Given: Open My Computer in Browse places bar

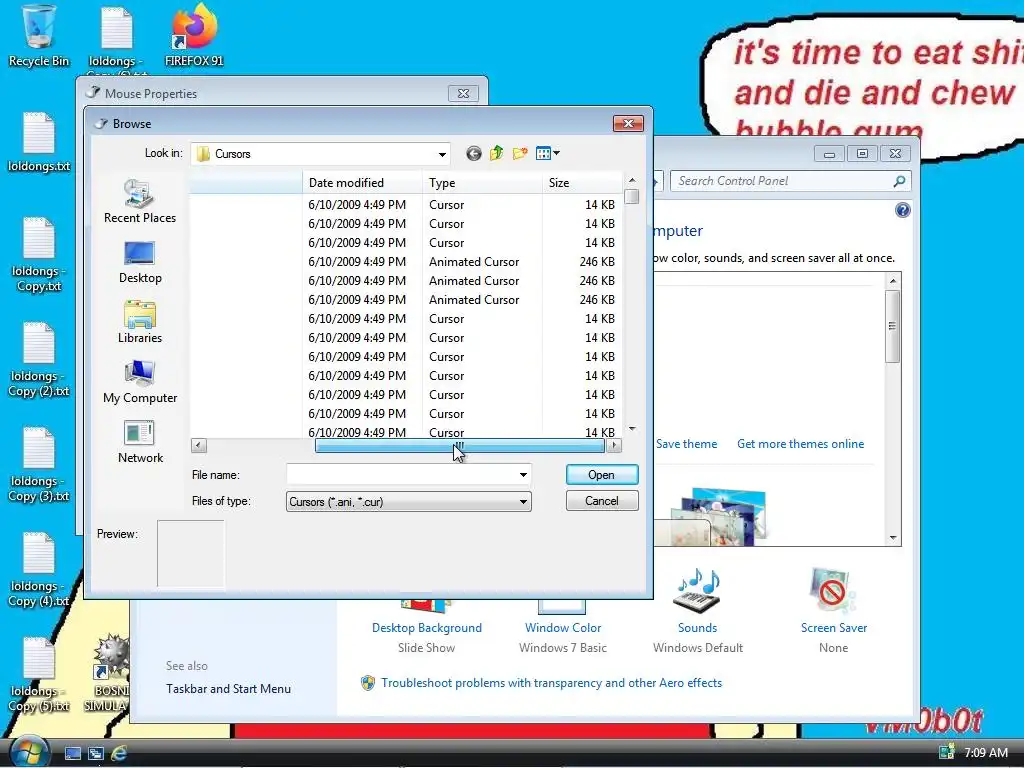Looking at the screenshot, I should click(x=140, y=383).
